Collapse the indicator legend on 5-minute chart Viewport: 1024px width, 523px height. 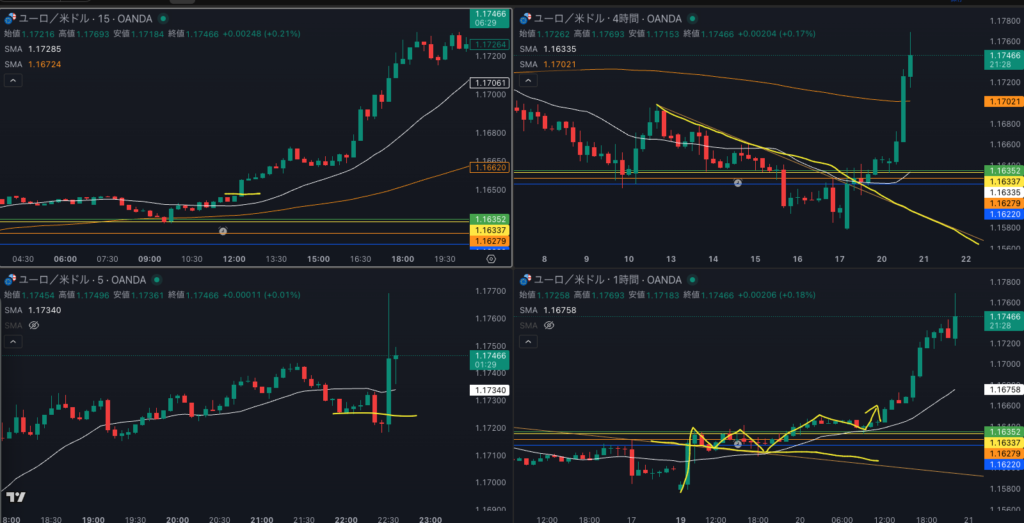[x=14, y=342]
